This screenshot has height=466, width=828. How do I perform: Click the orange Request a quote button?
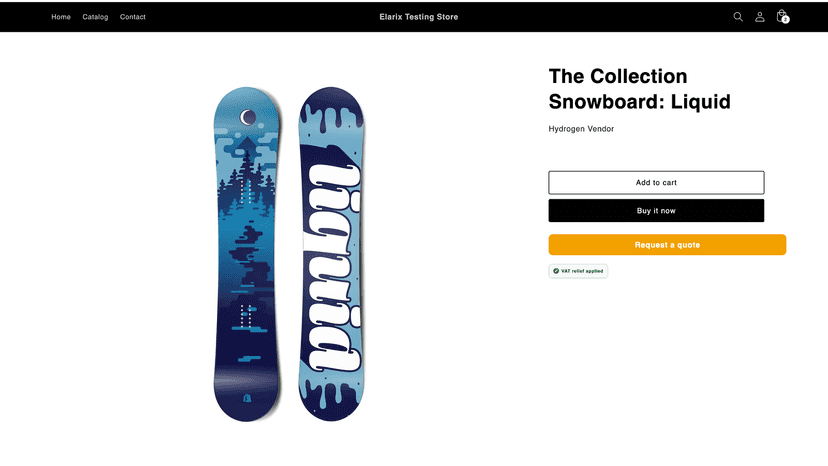tap(667, 245)
